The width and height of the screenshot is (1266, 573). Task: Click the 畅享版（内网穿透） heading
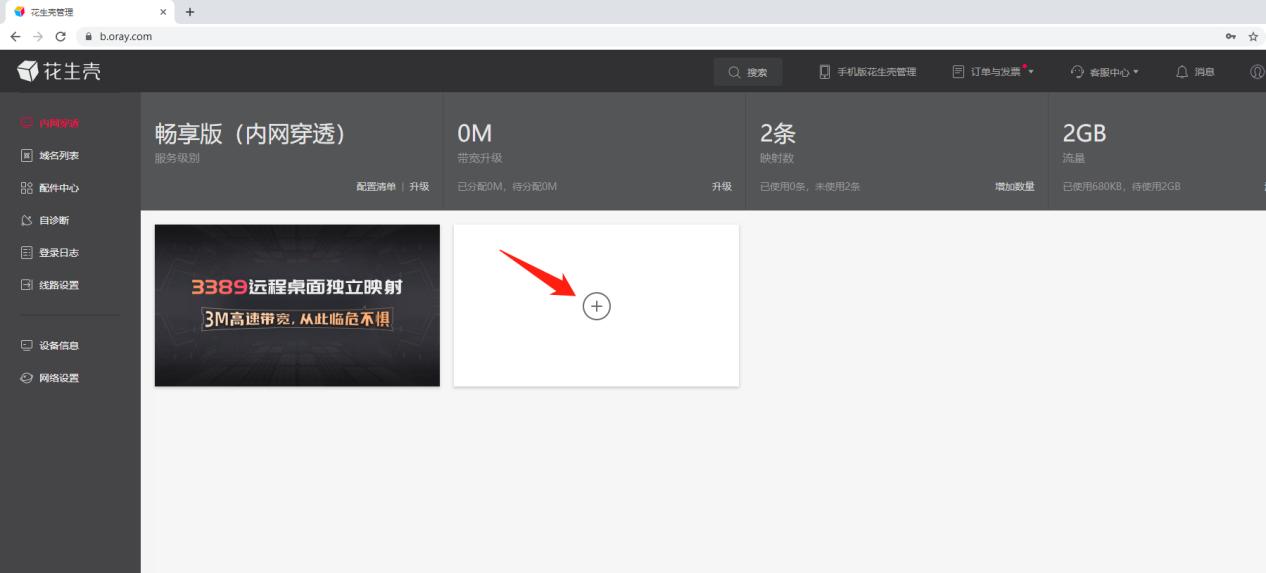click(250, 134)
